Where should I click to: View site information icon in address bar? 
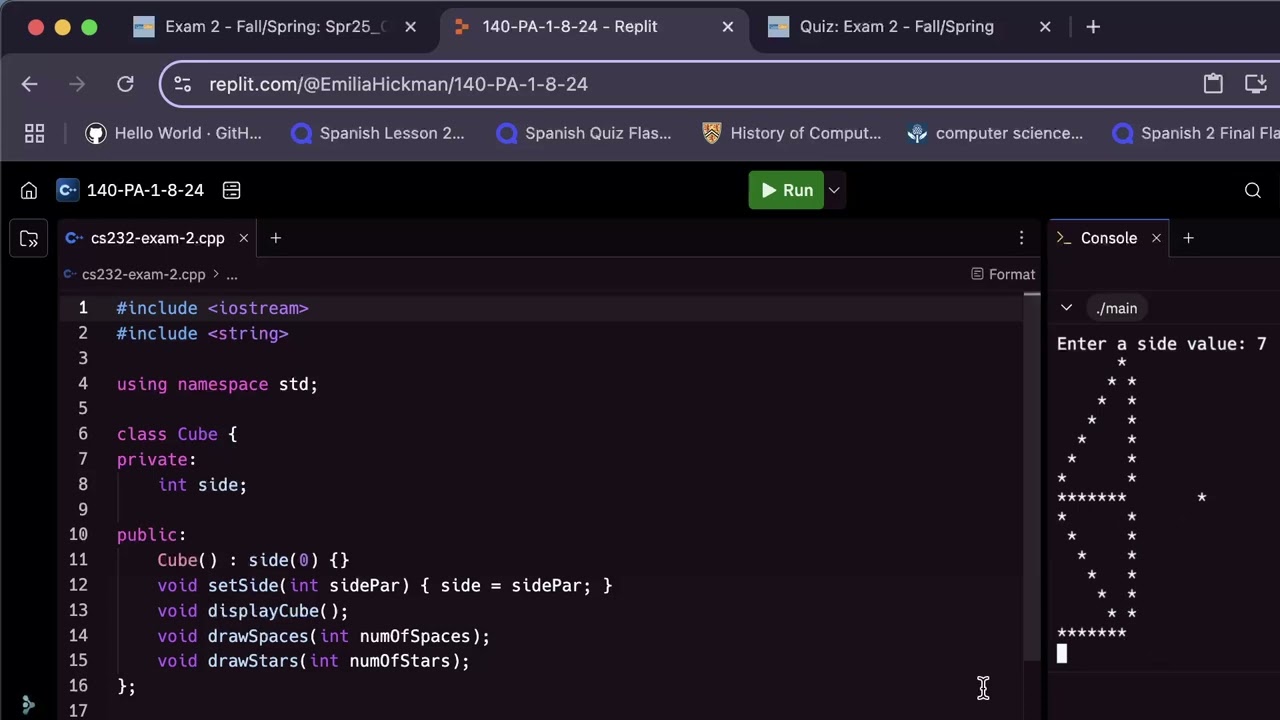[x=181, y=84]
